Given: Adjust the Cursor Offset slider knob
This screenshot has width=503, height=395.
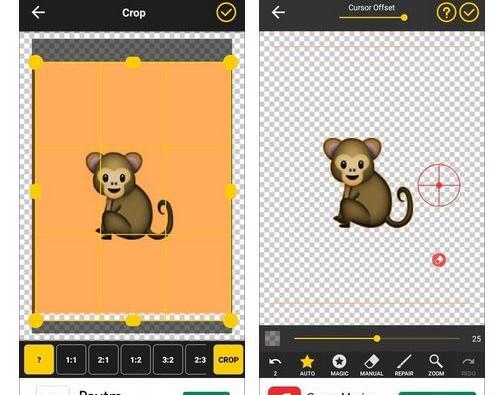Looking at the screenshot, I should click(x=404, y=17).
